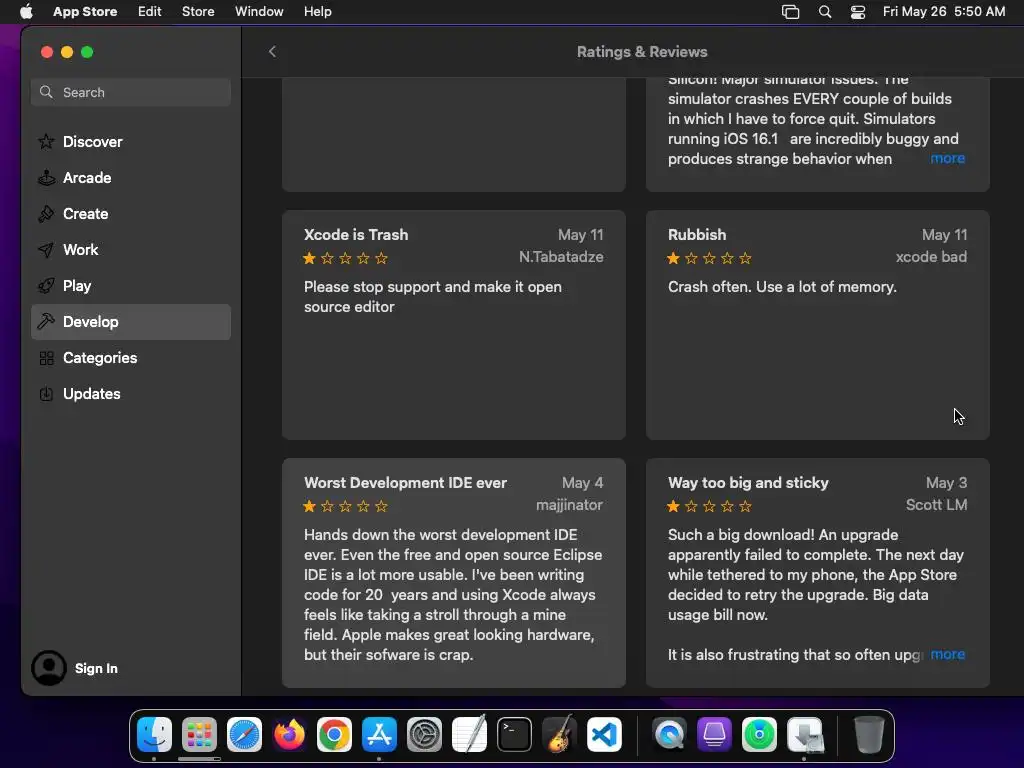Viewport: 1024px width, 768px height.
Task: Click the App Store Dock icon
Action: (x=379, y=735)
